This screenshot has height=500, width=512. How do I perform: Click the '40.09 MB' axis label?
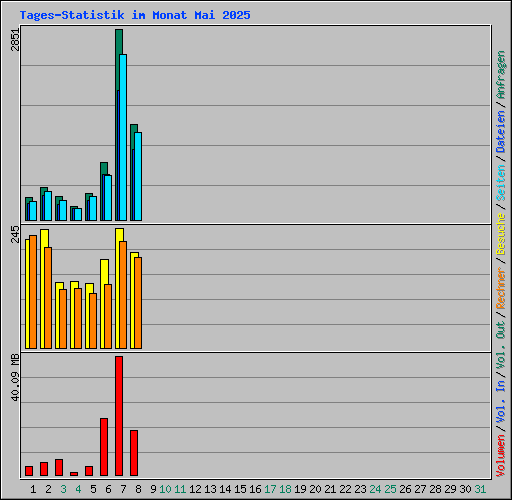(15, 377)
